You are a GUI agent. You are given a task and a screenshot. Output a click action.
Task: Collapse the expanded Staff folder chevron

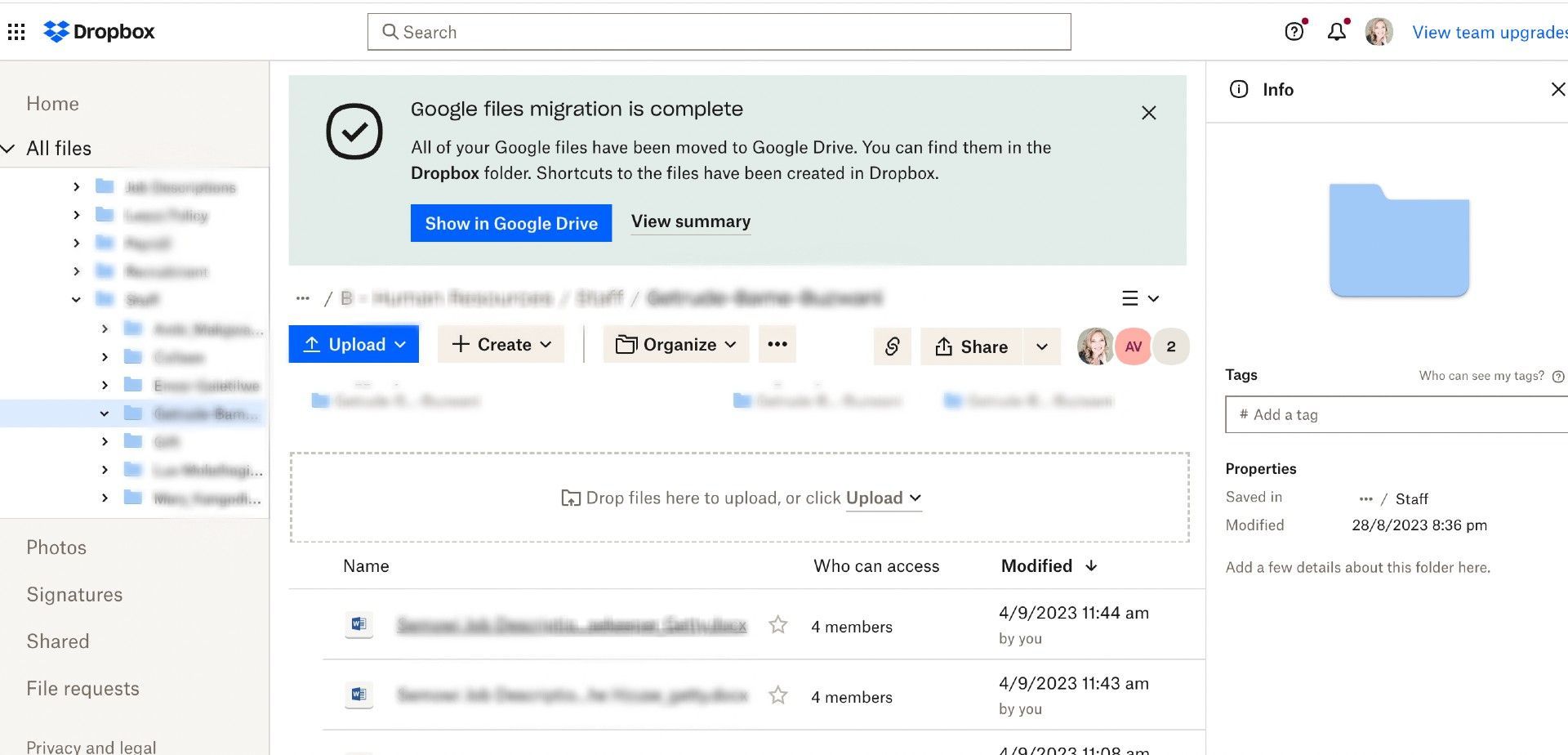76,299
